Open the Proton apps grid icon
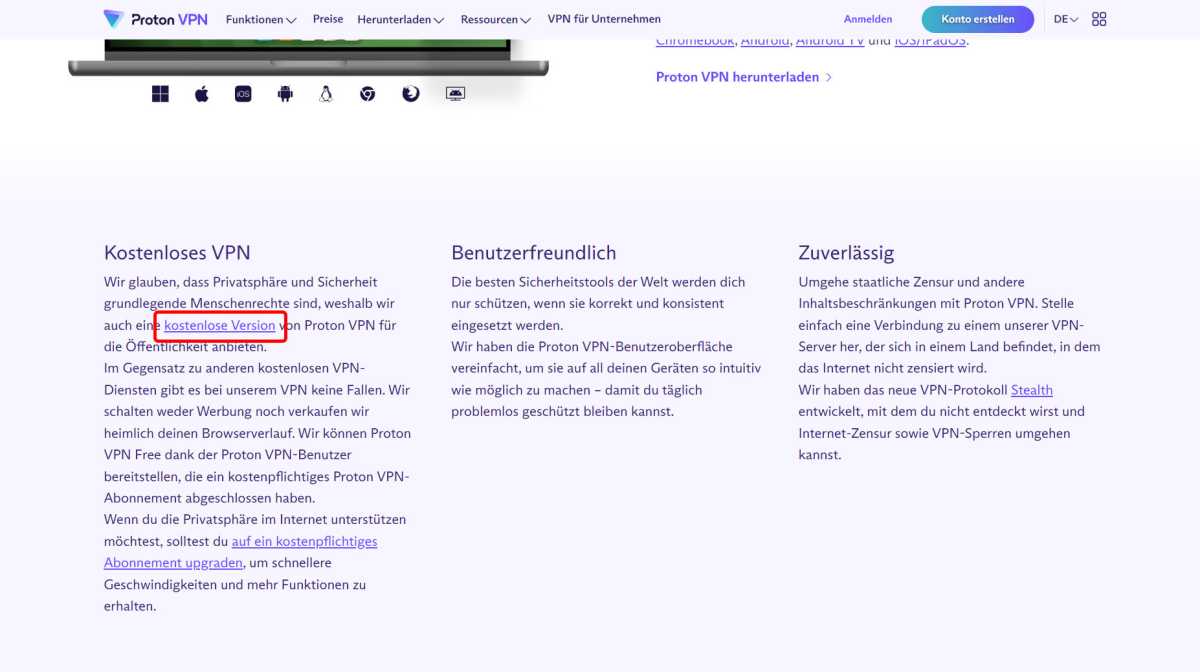Viewport: 1200px width, 672px height. 1099,19
